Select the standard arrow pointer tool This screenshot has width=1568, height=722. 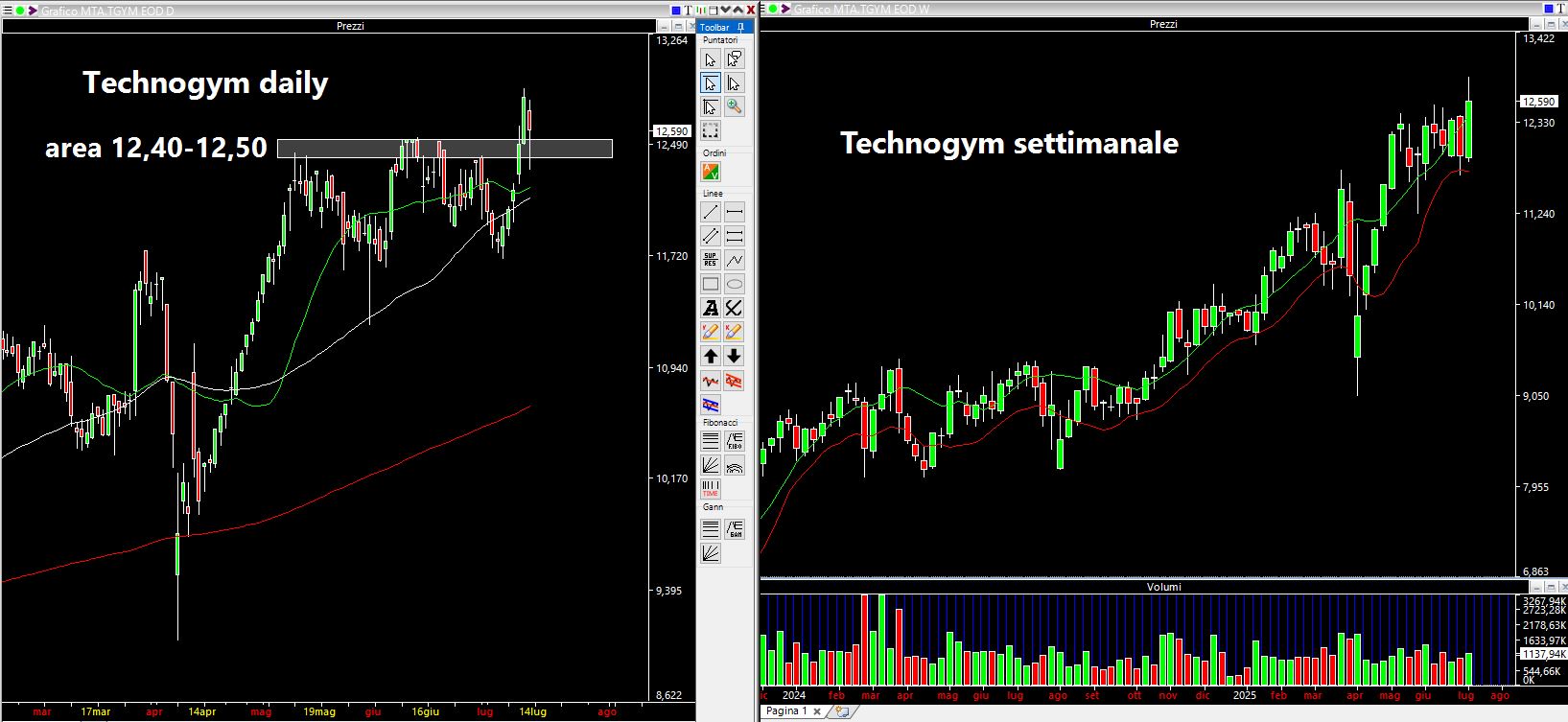(711, 59)
